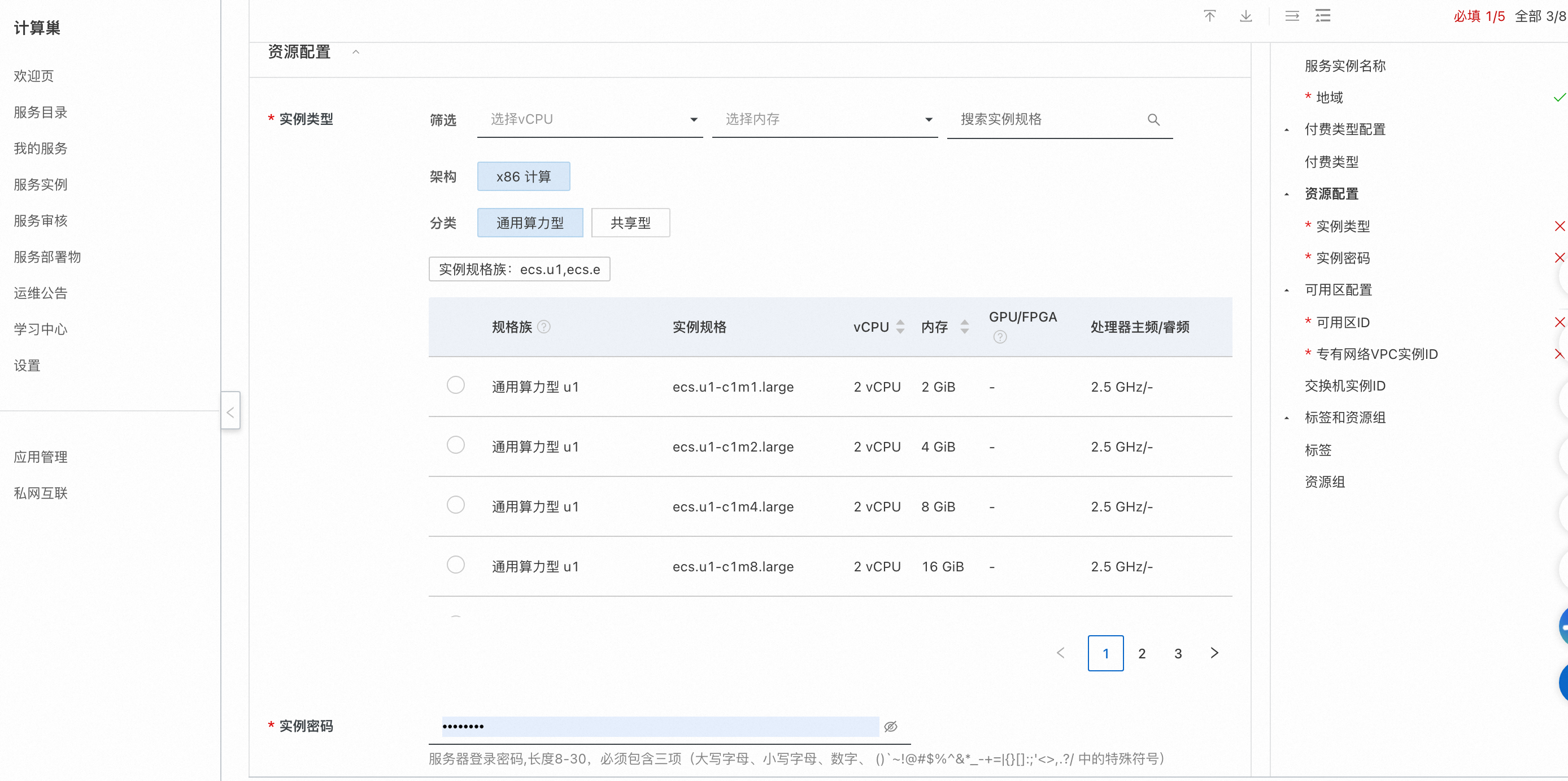
Task: Select the 共享型 category button
Action: pos(630,223)
